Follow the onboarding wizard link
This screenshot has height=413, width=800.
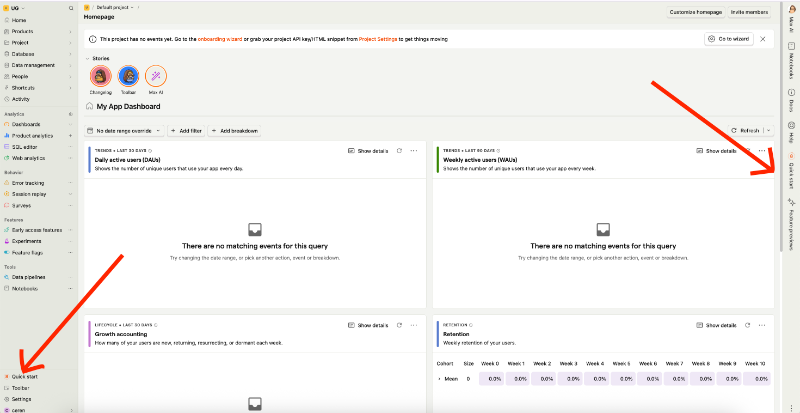(220, 39)
